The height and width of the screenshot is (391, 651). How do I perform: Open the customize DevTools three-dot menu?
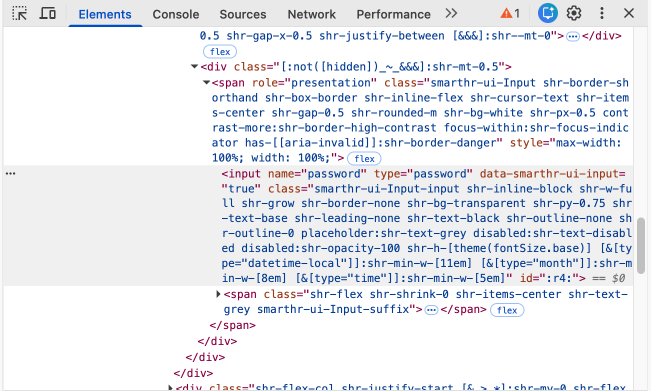pyautogui.click(x=602, y=14)
